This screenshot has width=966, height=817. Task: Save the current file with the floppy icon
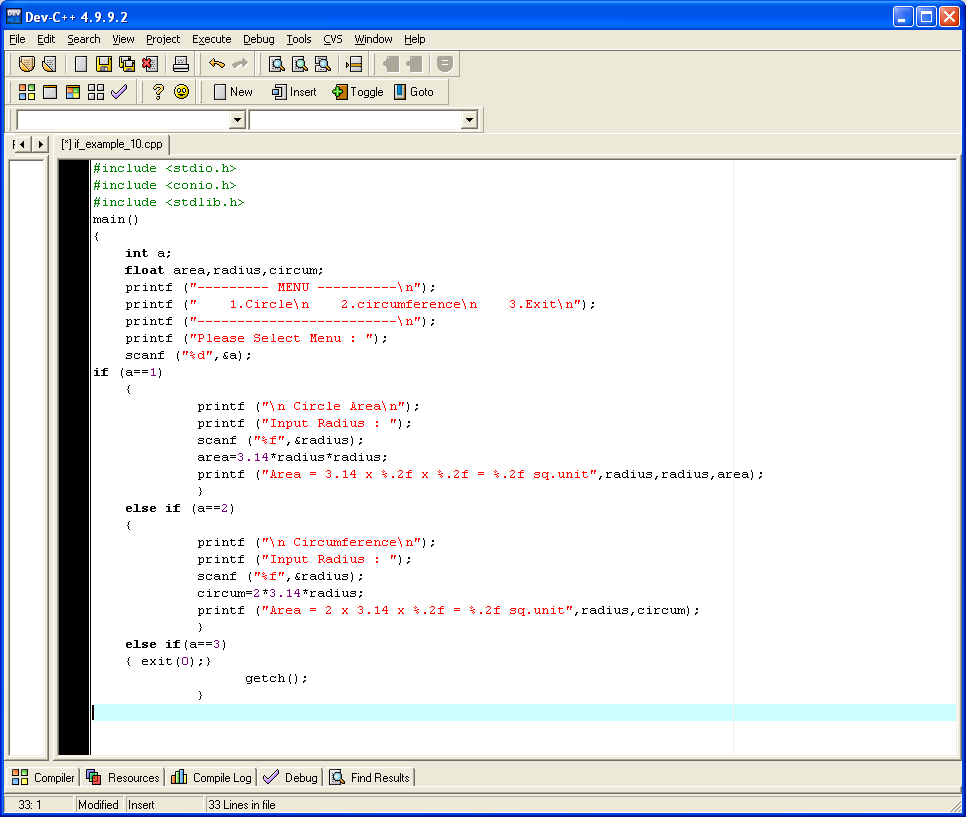104,63
